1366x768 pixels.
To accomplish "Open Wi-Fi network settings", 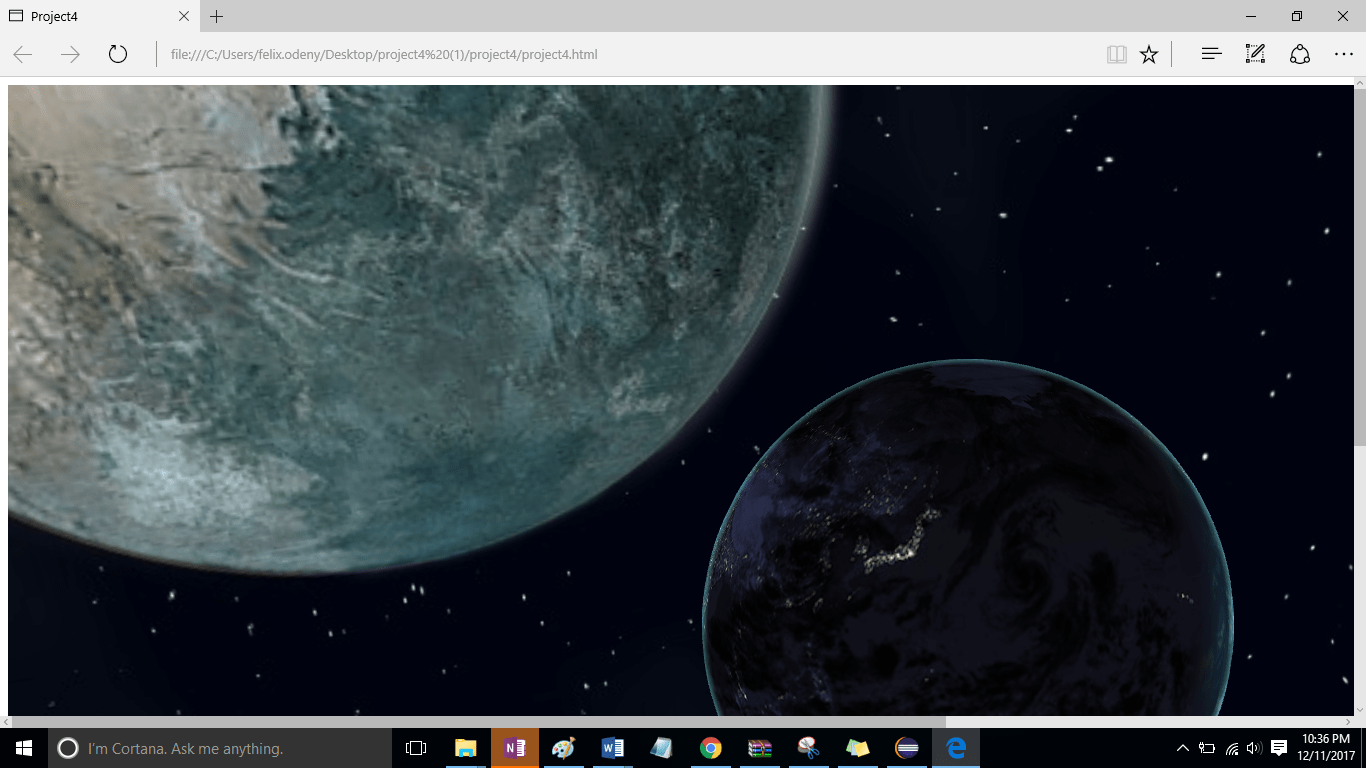I will point(1232,748).
